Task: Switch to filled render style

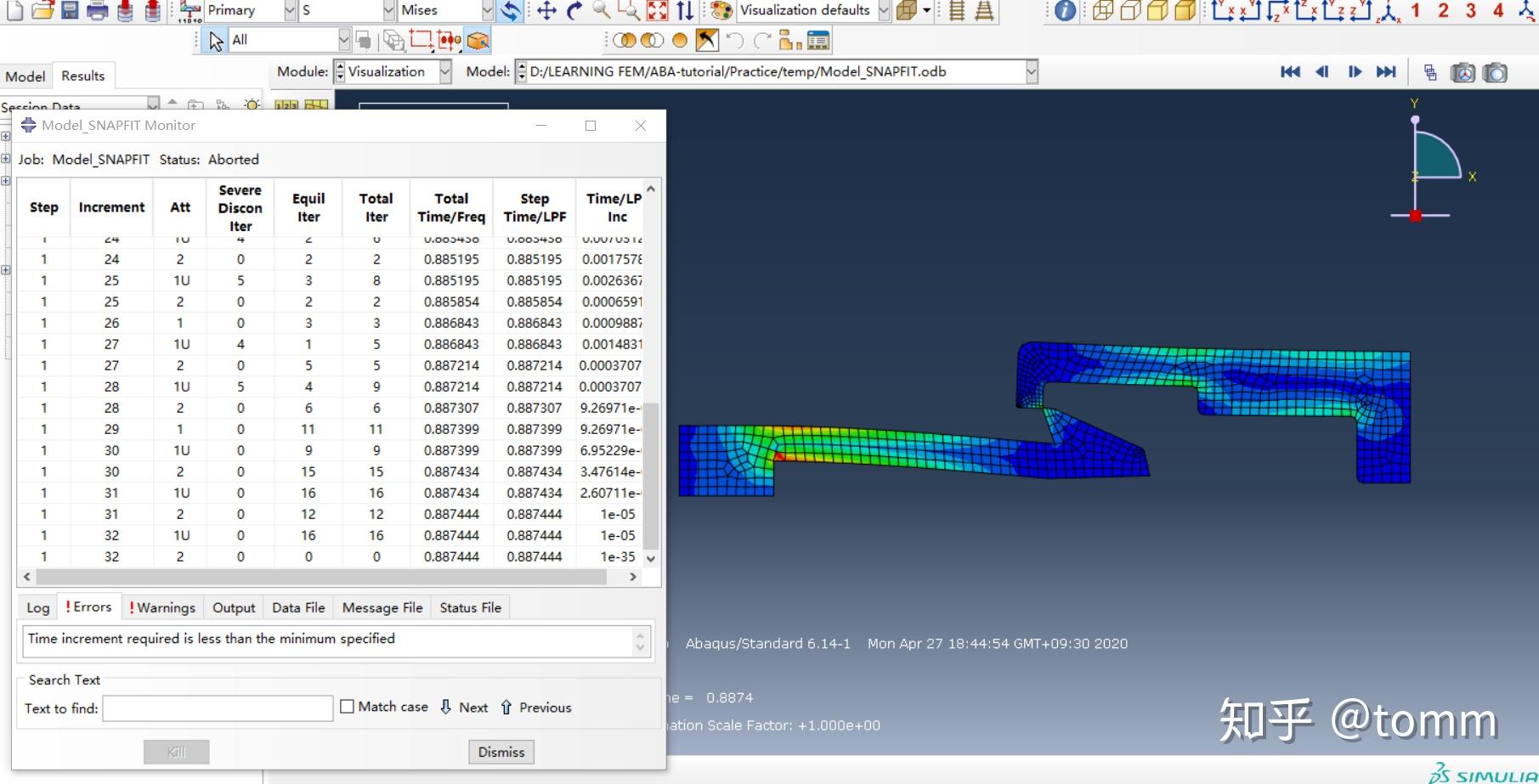Action: [1157, 10]
